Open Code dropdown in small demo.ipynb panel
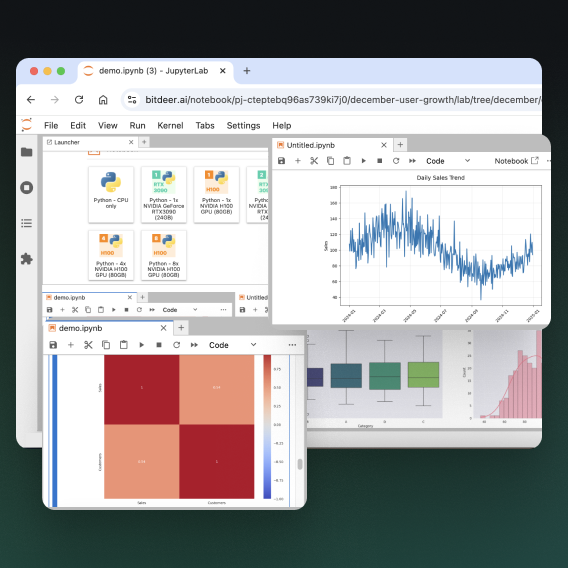Image resolution: width=568 pixels, height=568 pixels. pos(180,310)
